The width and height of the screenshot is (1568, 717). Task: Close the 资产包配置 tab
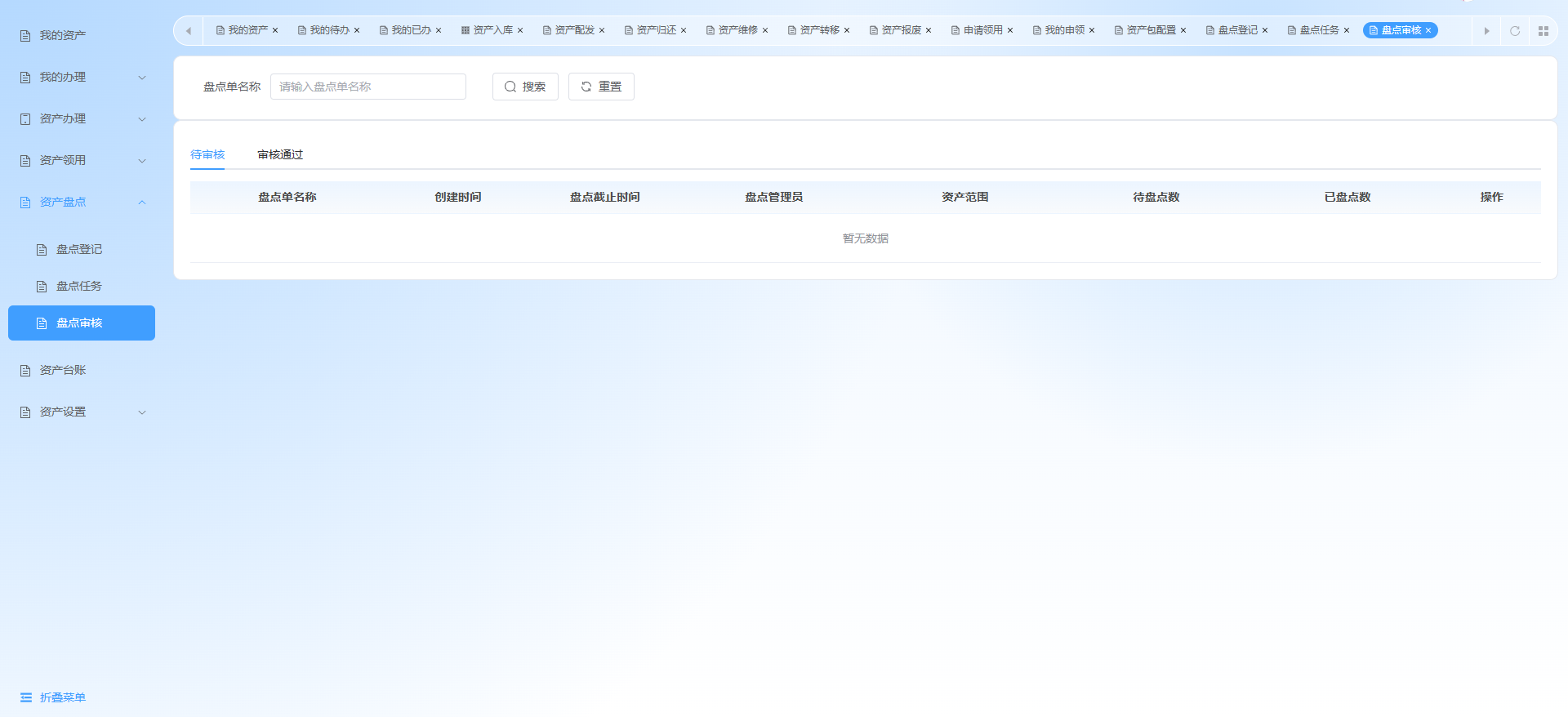point(1183,30)
